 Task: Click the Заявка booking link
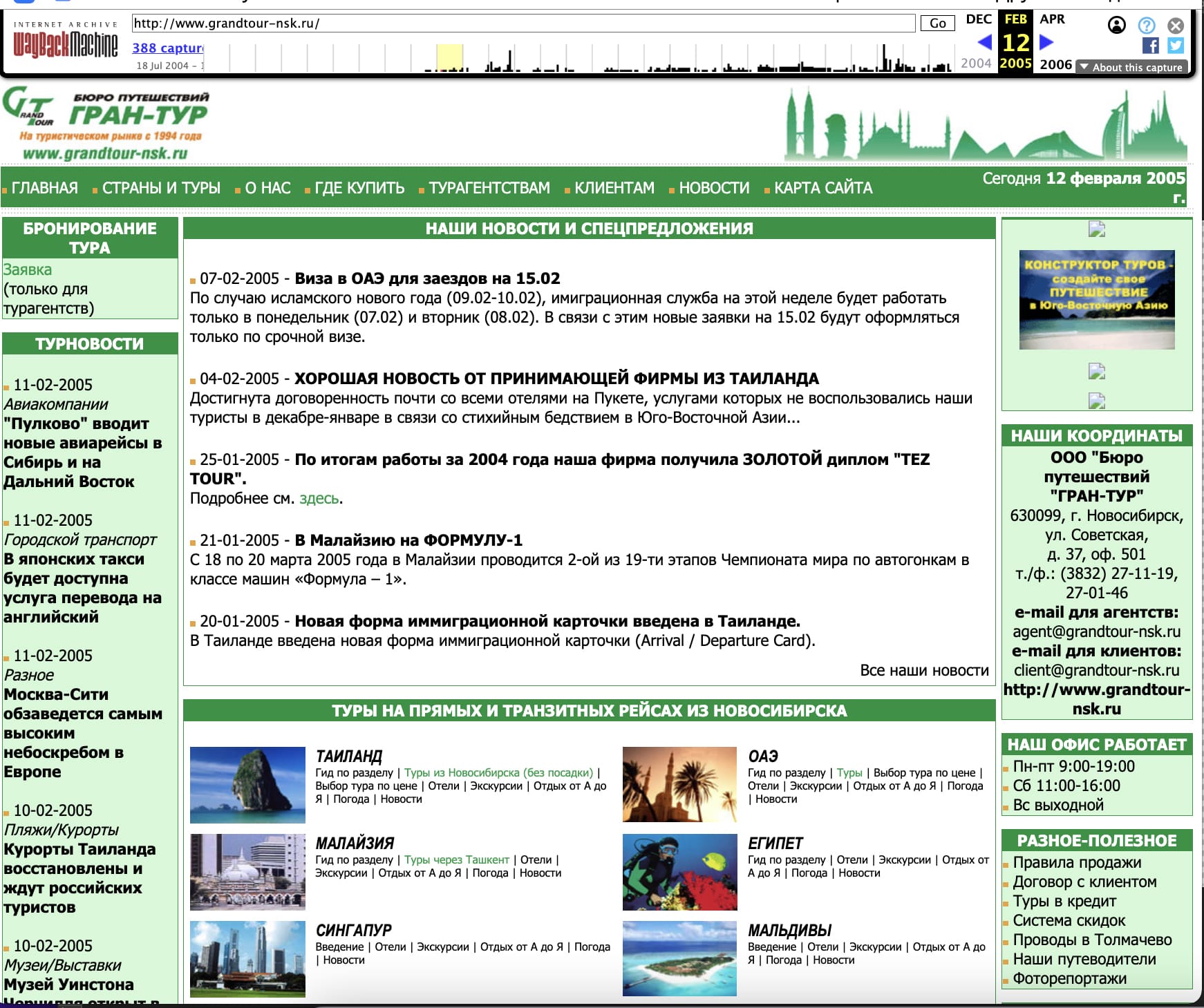click(28, 269)
